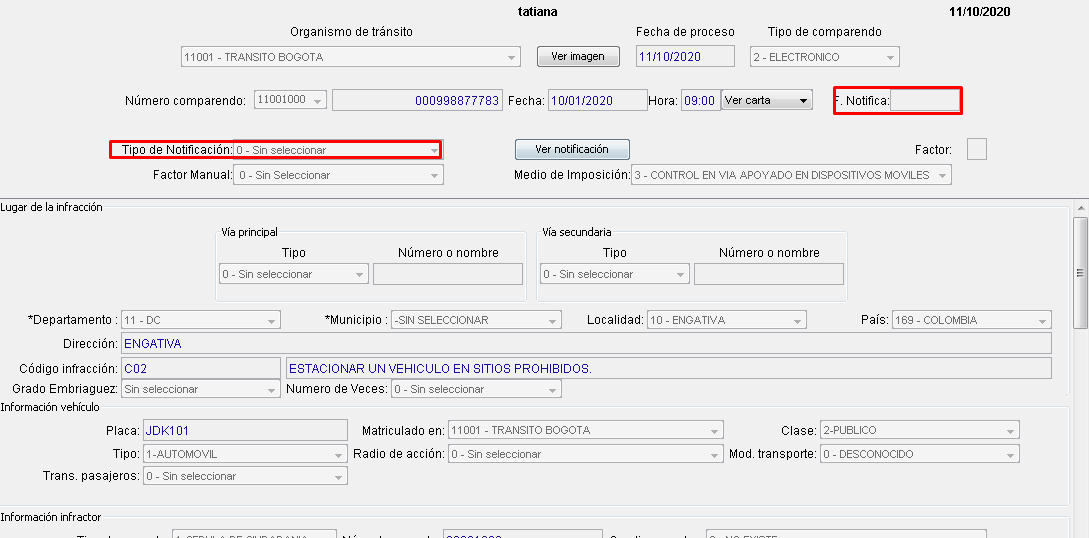Expand the Localidad dropdown

click(x=725, y=320)
